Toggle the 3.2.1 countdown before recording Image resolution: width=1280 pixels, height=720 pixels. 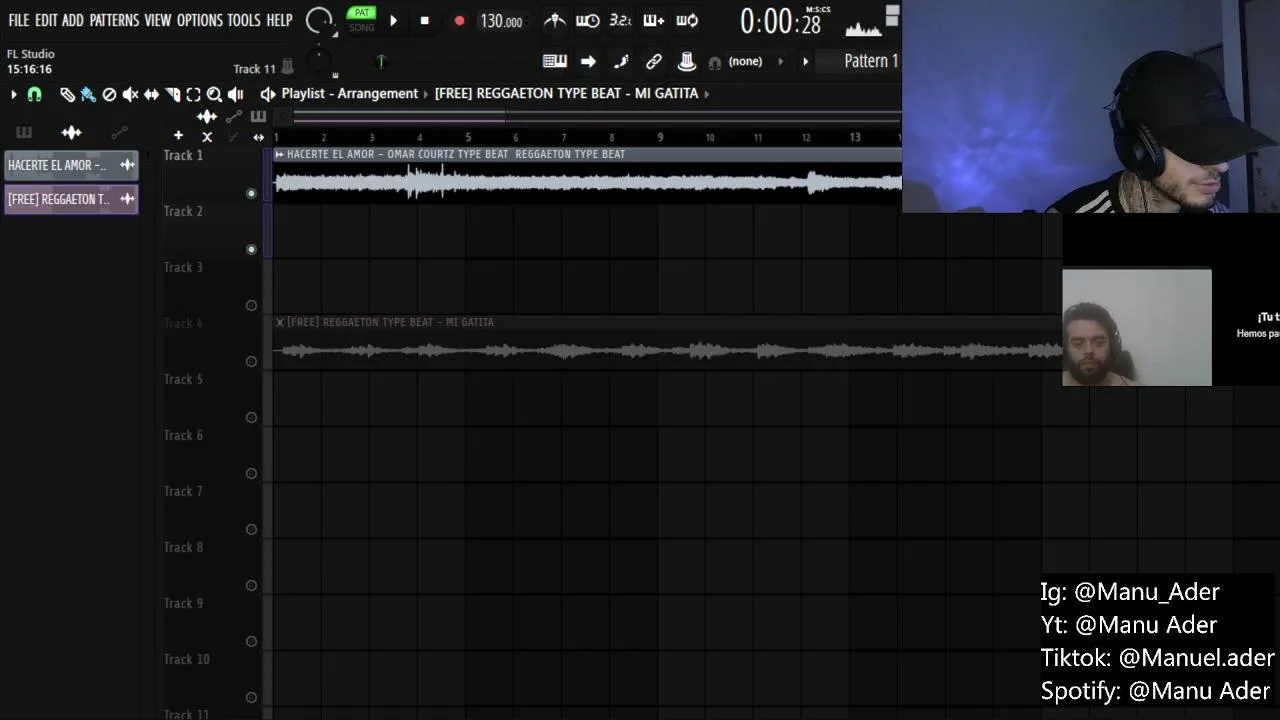coord(621,21)
